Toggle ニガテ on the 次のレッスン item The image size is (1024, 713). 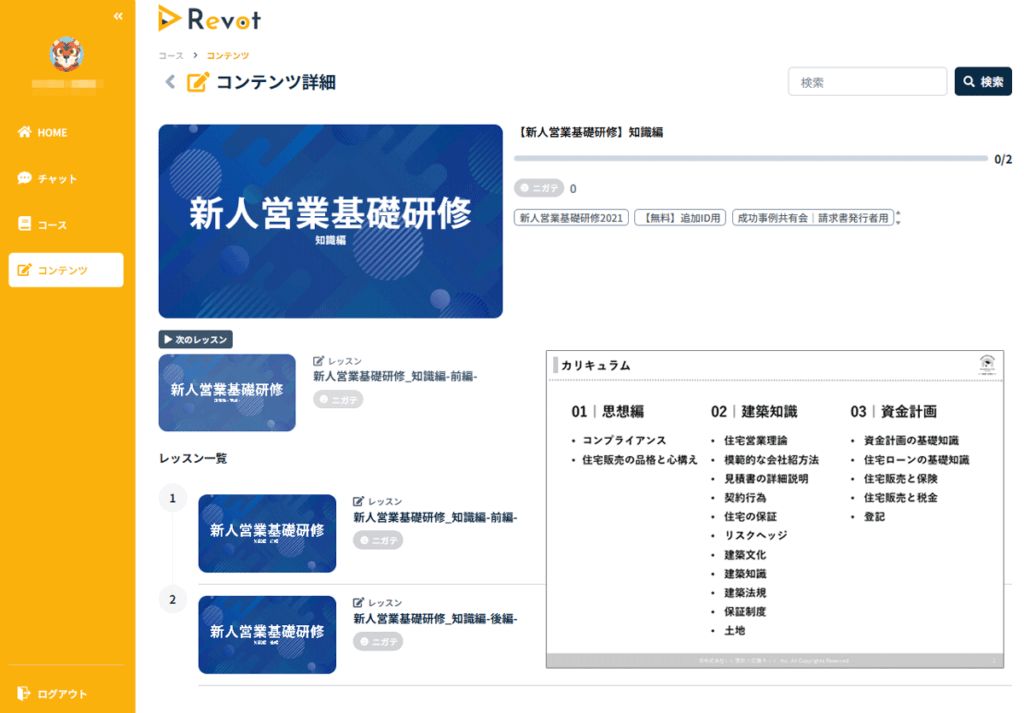[x=338, y=399]
